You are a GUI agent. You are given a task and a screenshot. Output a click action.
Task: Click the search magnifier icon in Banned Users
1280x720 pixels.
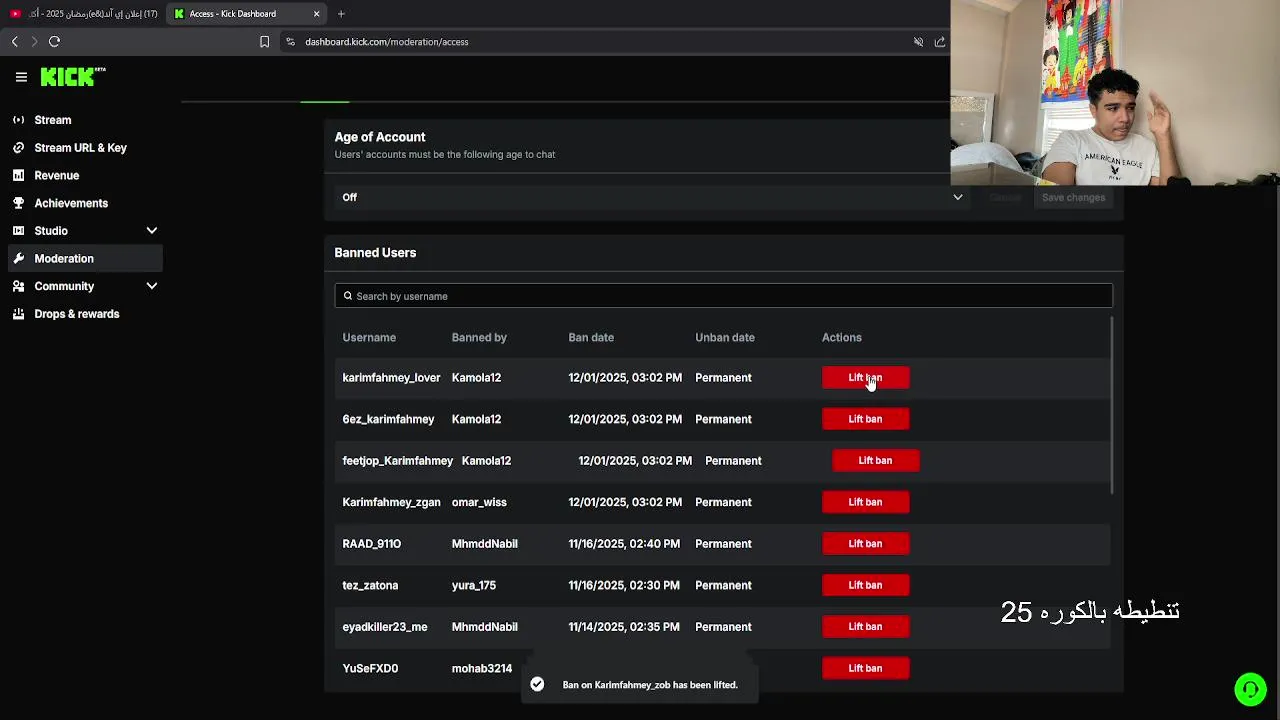point(348,296)
